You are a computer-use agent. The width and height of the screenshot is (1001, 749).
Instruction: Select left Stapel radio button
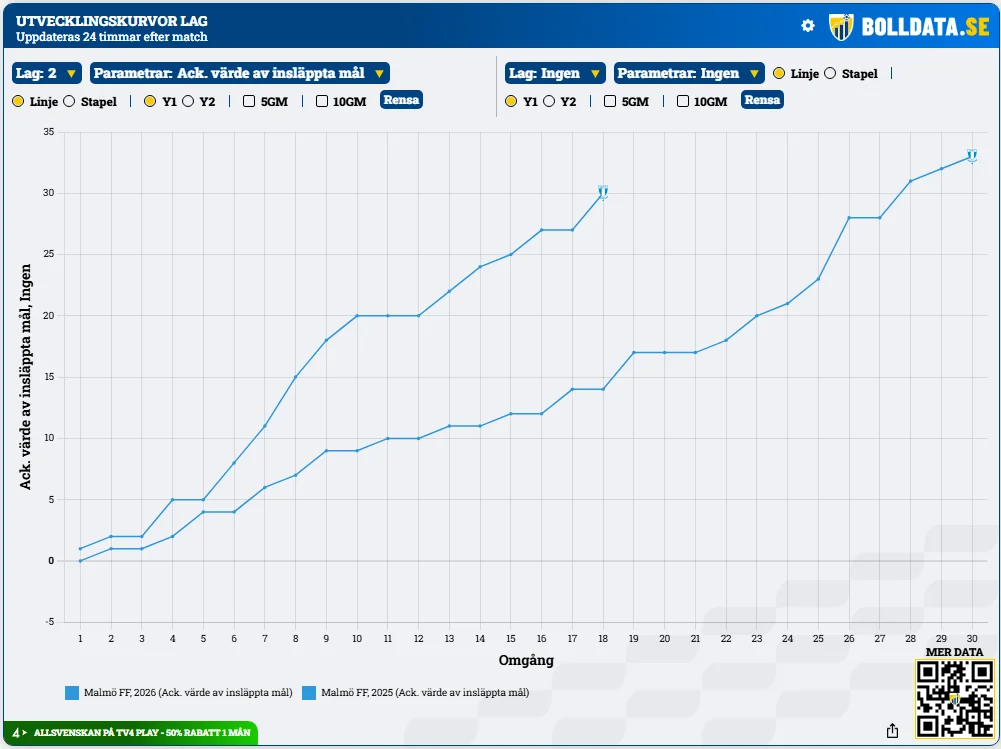70,102
